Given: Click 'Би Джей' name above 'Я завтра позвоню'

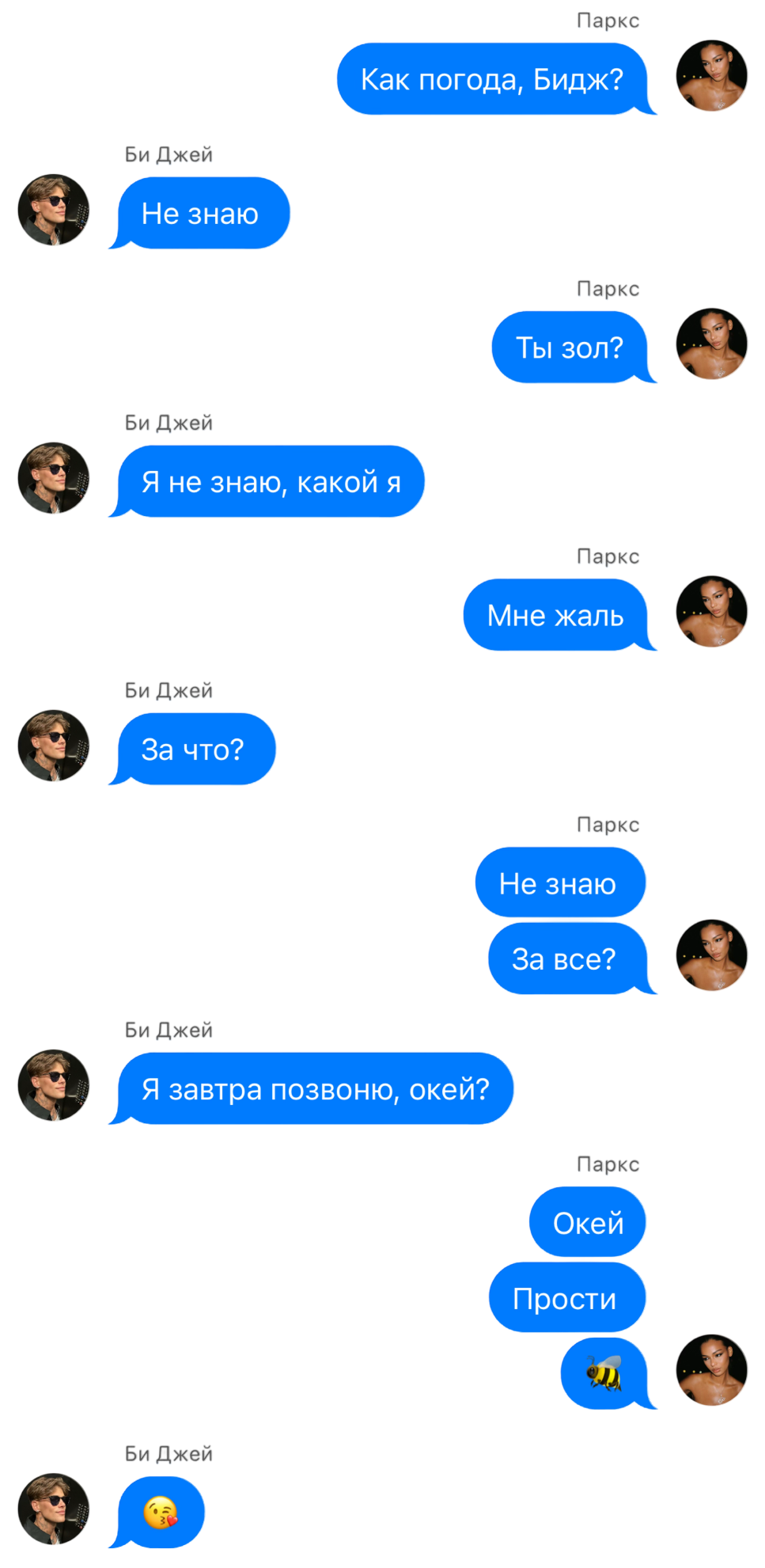Looking at the screenshot, I should [x=169, y=1030].
